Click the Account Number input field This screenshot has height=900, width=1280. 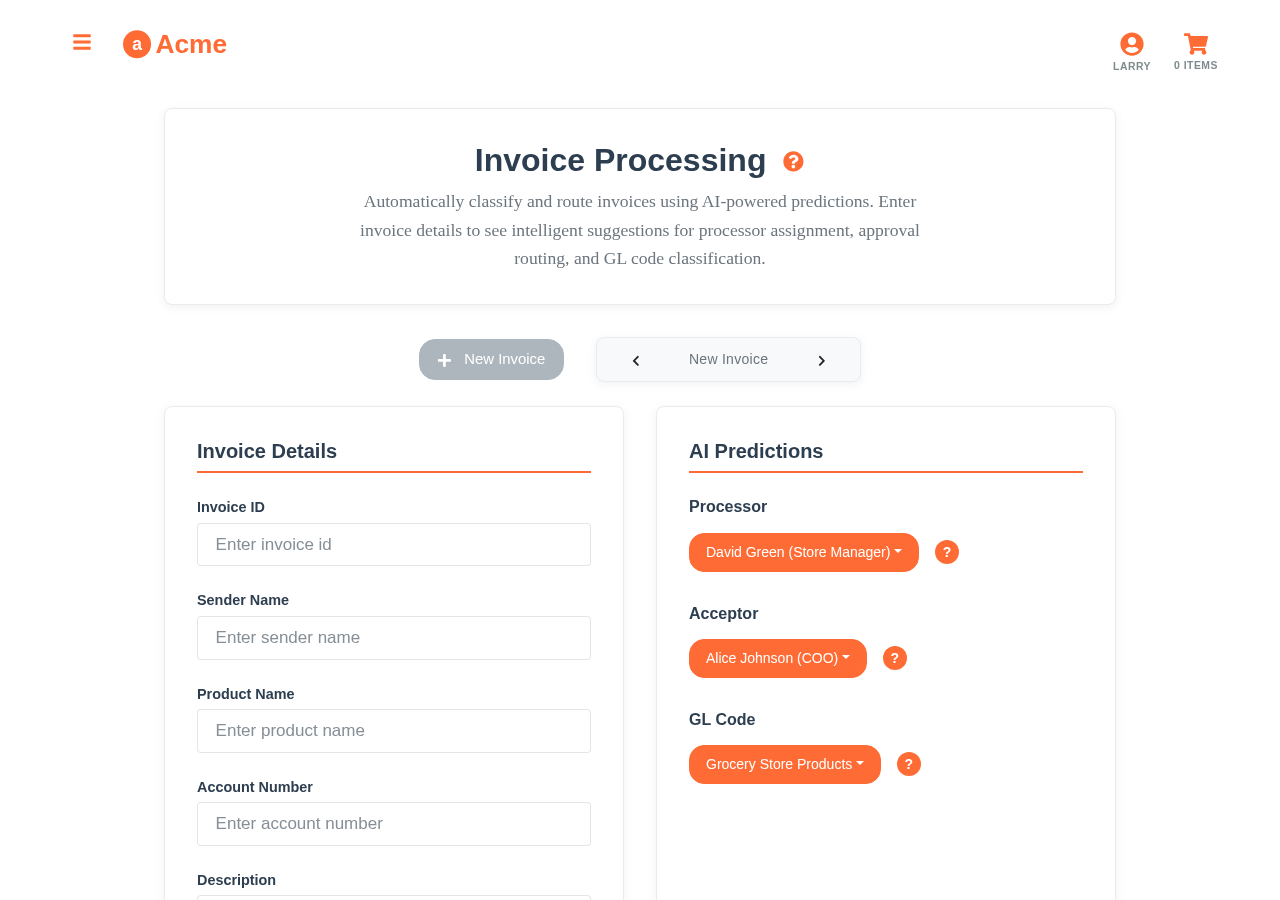[394, 824]
